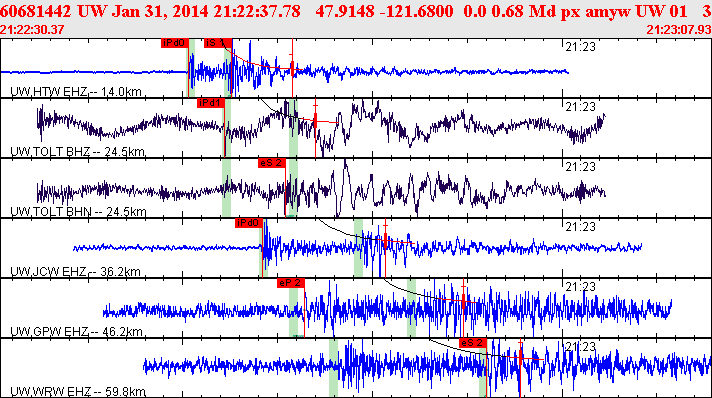Select the eP 2 pick flag on GPW

[291, 283]
